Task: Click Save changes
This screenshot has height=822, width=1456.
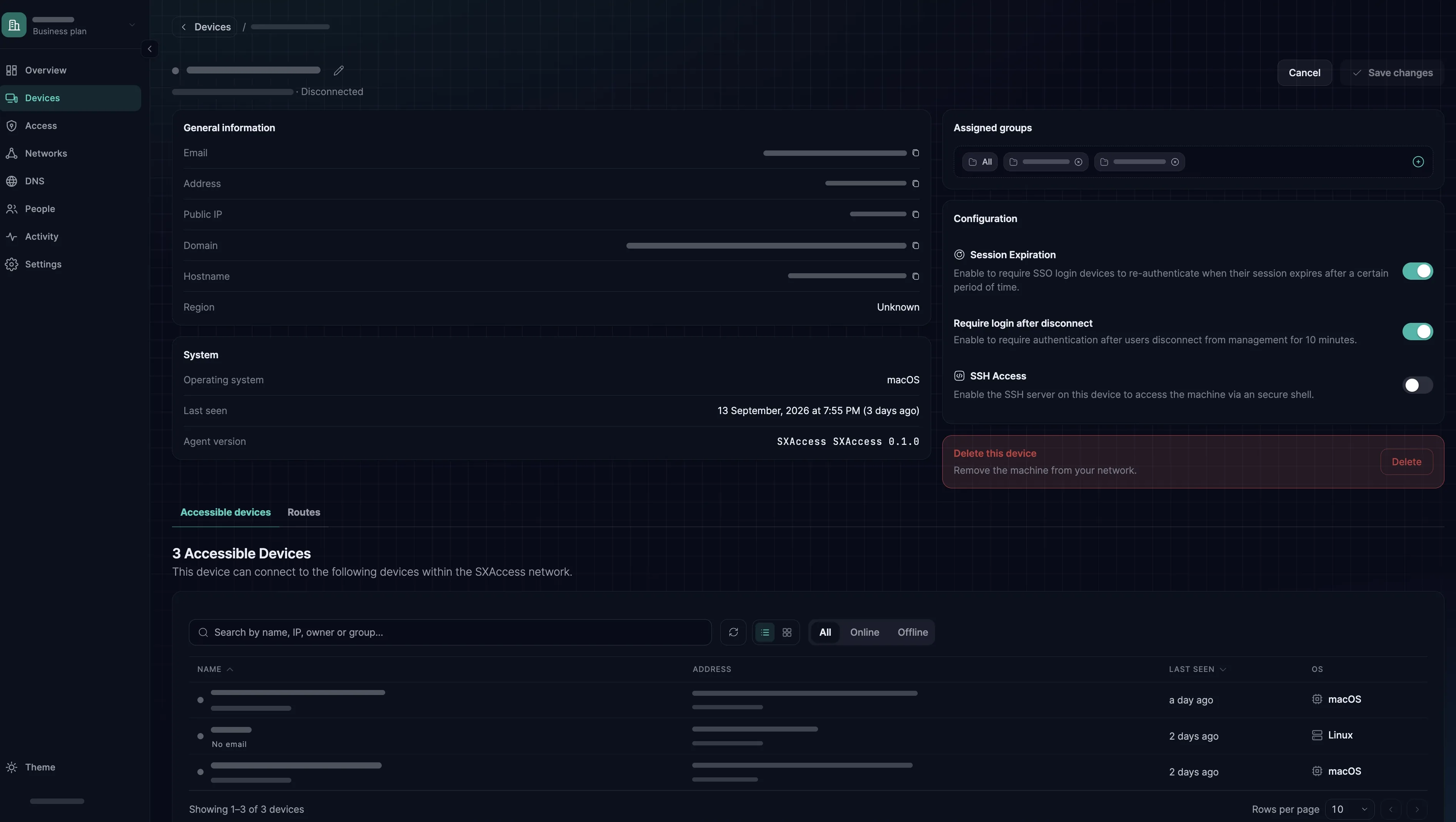Action: pos(1392,73)
